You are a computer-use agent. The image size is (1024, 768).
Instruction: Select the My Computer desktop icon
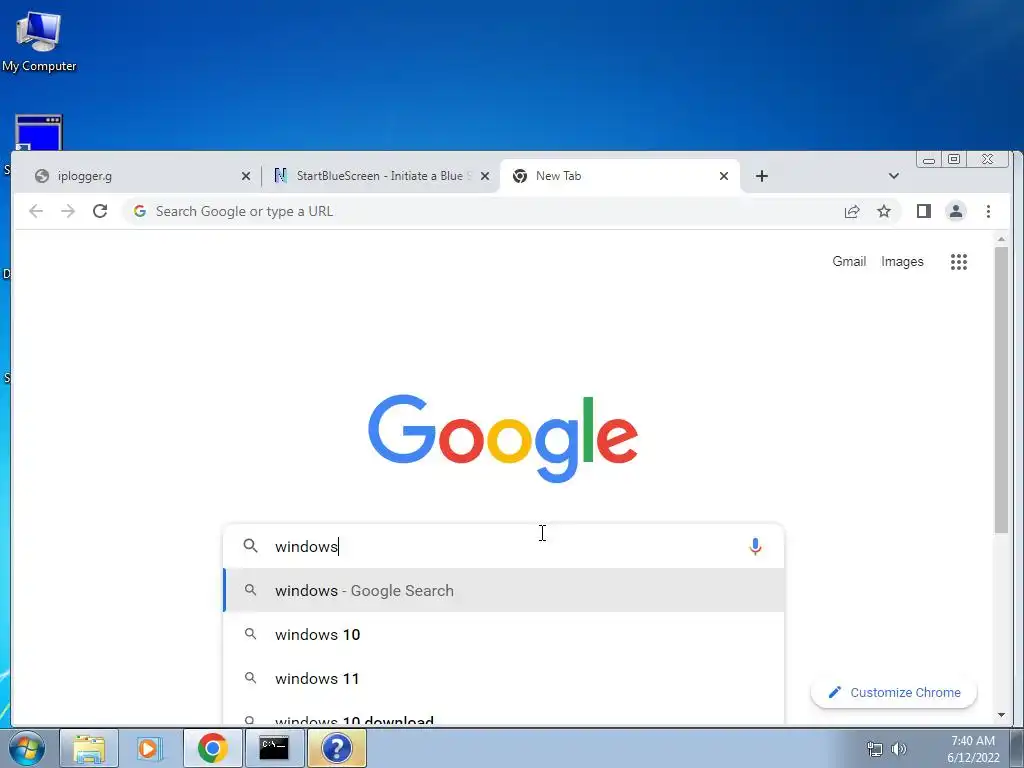[39, 42]
